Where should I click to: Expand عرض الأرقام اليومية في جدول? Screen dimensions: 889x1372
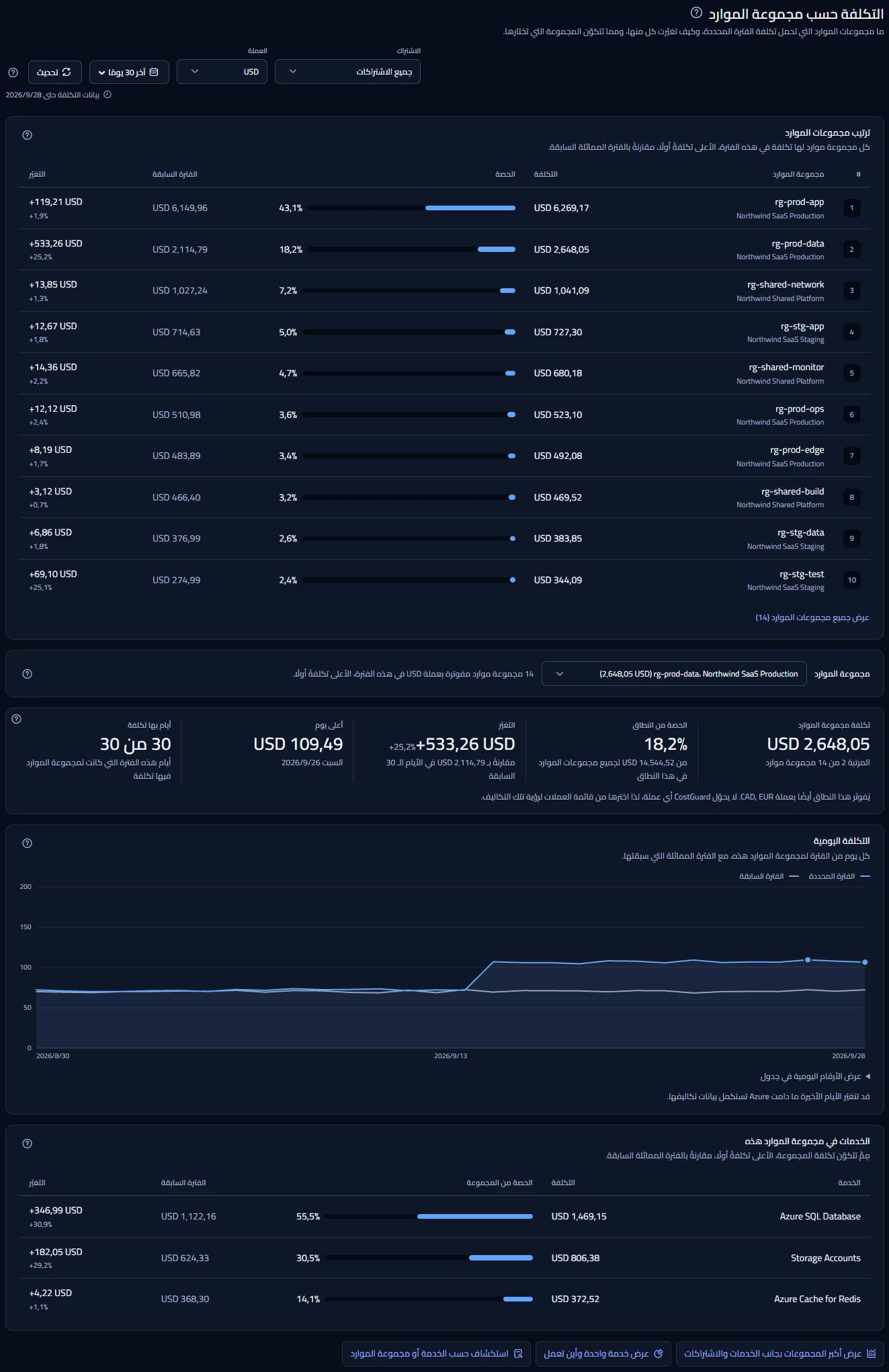click(815, 1076)
